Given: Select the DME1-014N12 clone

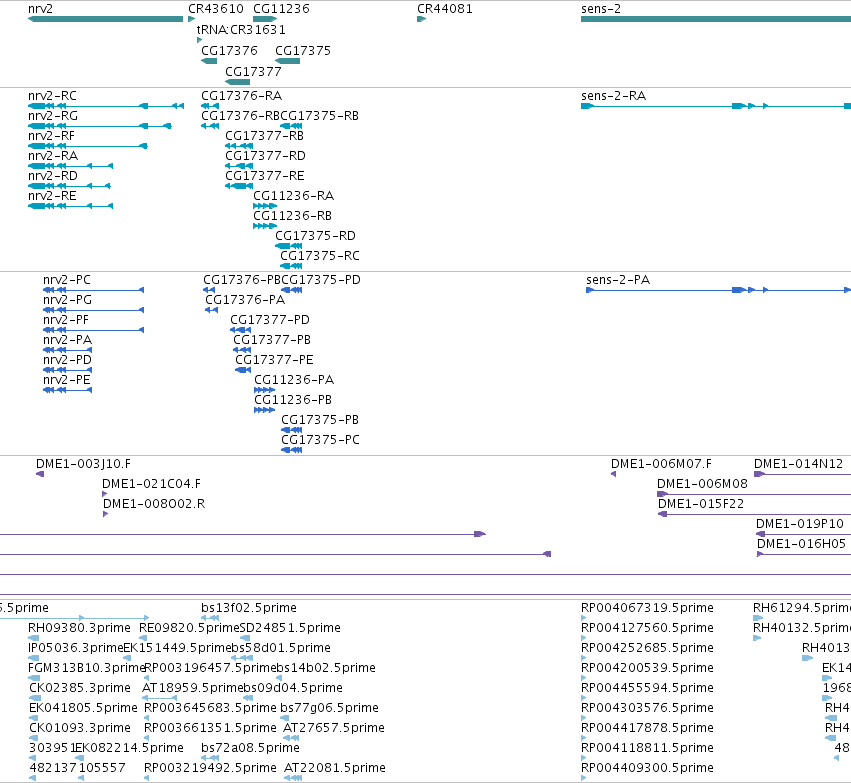Looking at the screenshot, I should coord(798,464).
